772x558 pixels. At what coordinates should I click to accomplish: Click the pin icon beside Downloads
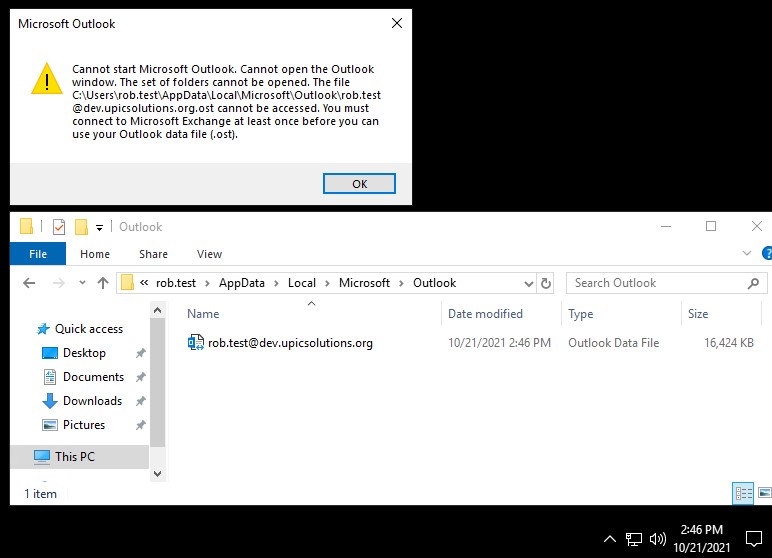[x=140, y=401]
